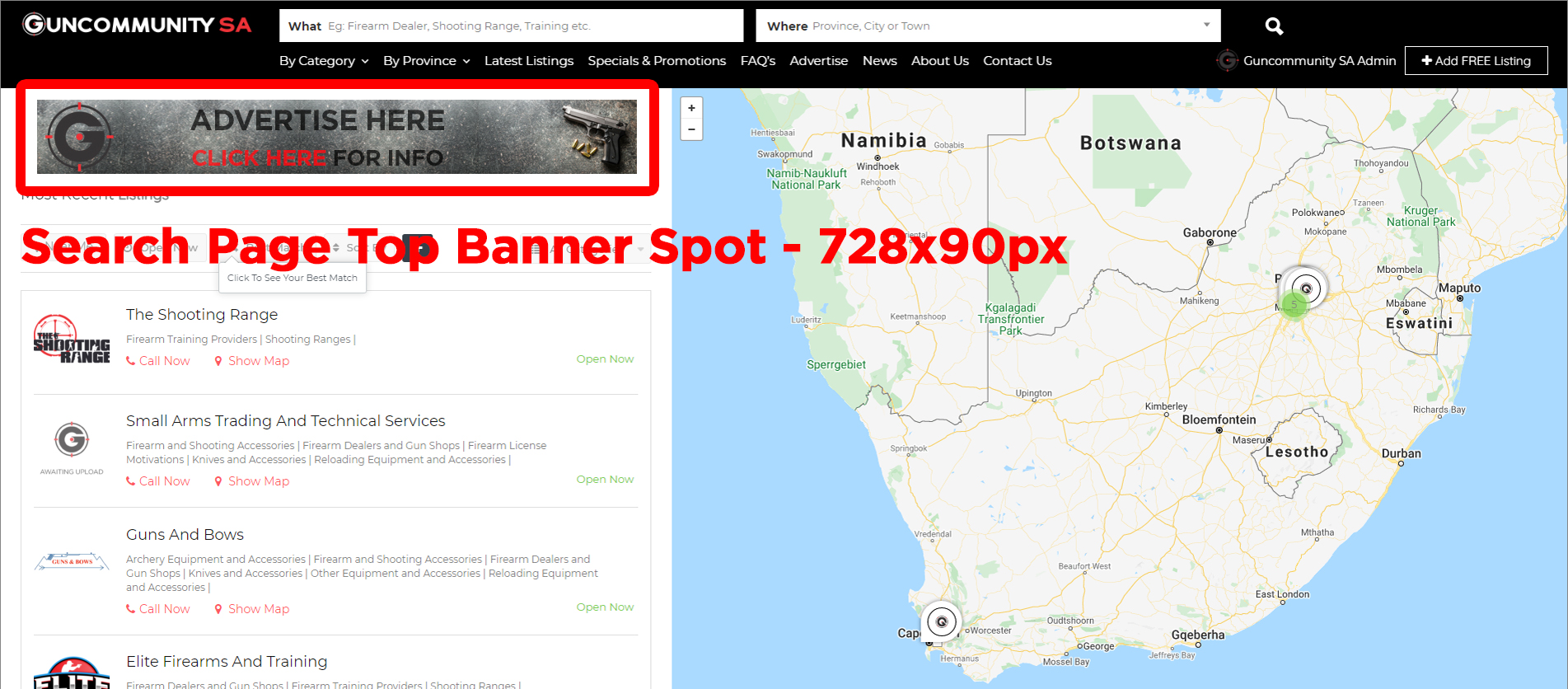
Task: Click the Cape Town map marker
Action: click(941, 621)
